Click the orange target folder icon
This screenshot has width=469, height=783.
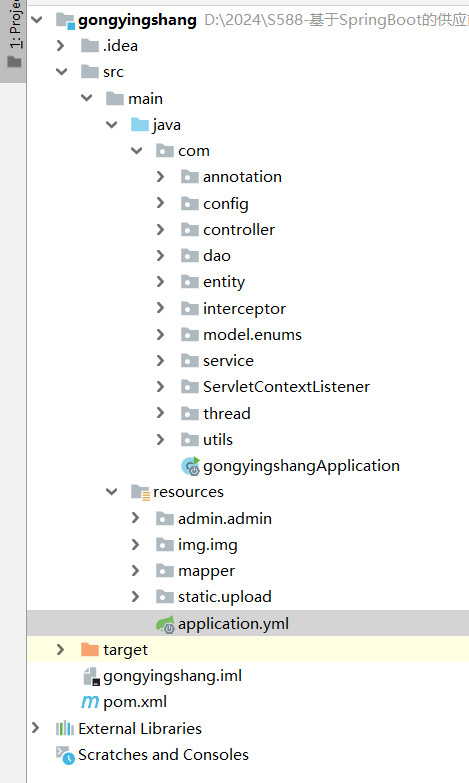pos(90,649)
